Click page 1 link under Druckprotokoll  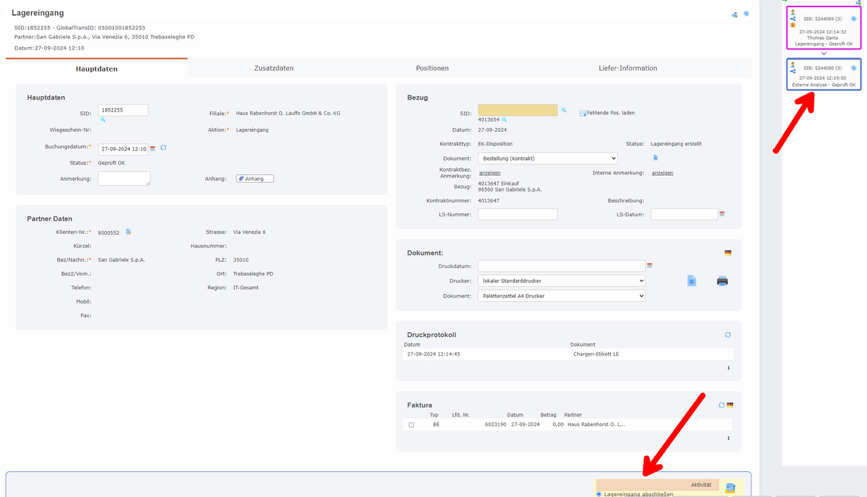pos(728,368)
